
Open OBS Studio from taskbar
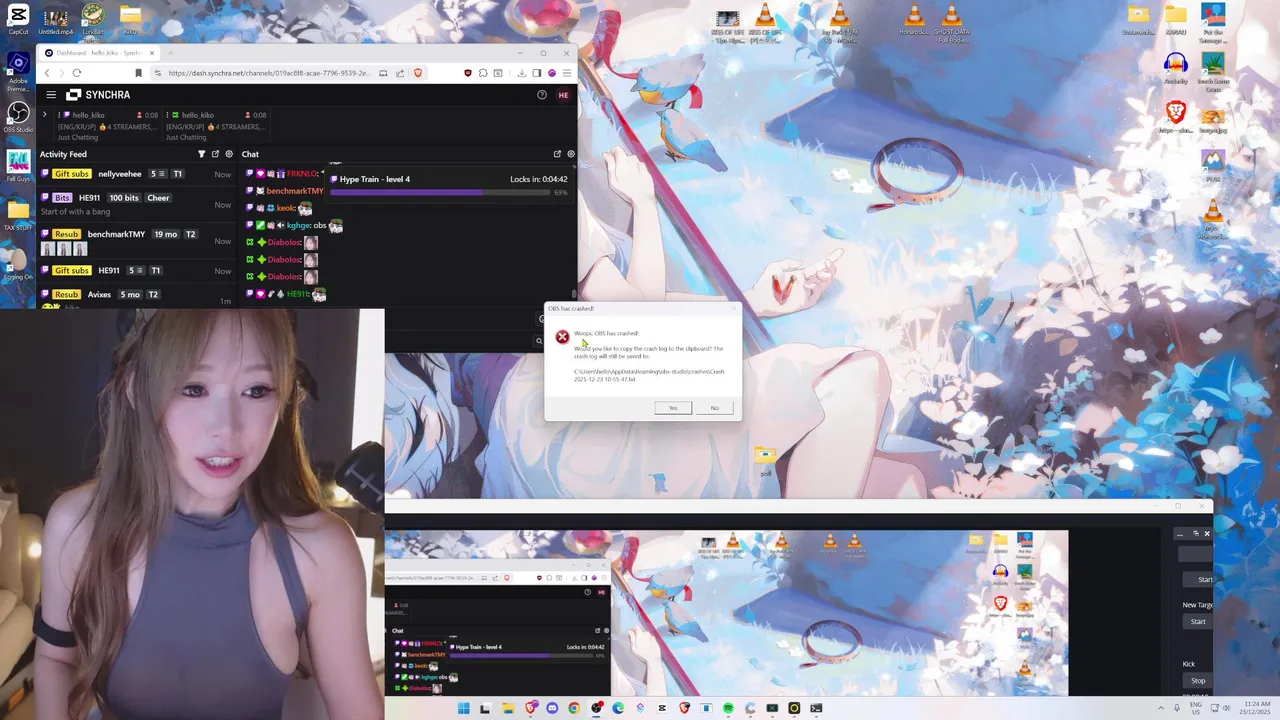[596, 708]
